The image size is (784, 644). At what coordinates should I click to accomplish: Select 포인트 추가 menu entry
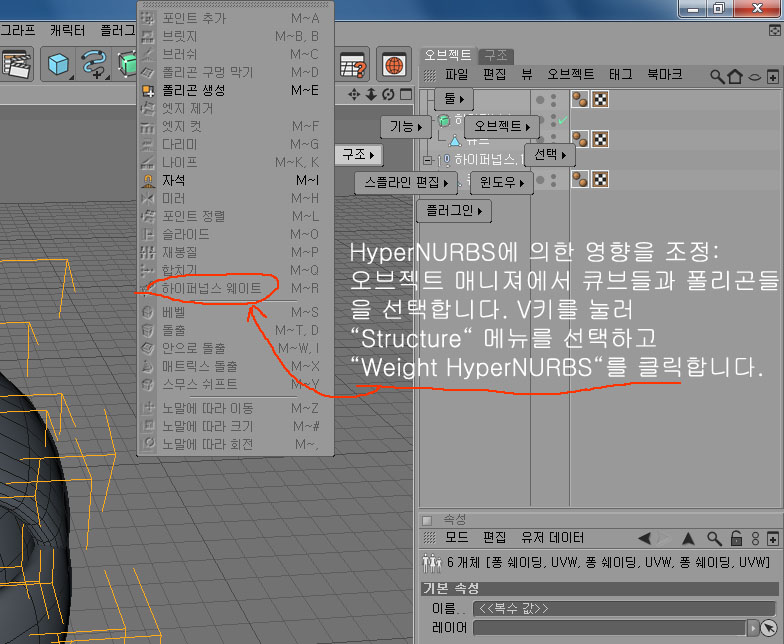pos(235,18)
